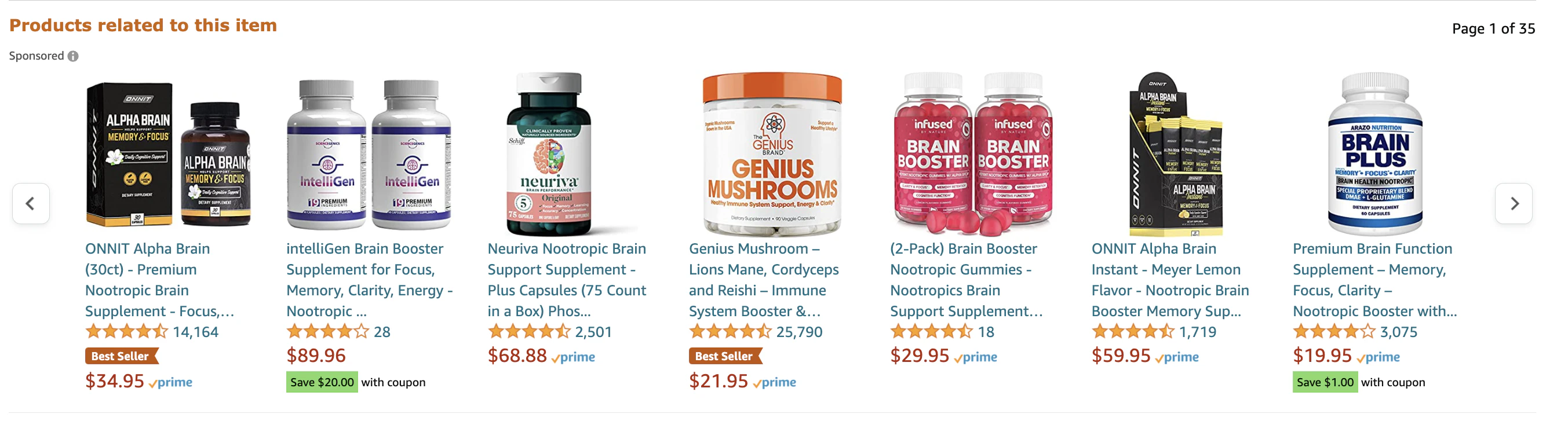View 25,790 ratings for Genius Mushroom
The image size is (1568, 432).
coord(799,332)
